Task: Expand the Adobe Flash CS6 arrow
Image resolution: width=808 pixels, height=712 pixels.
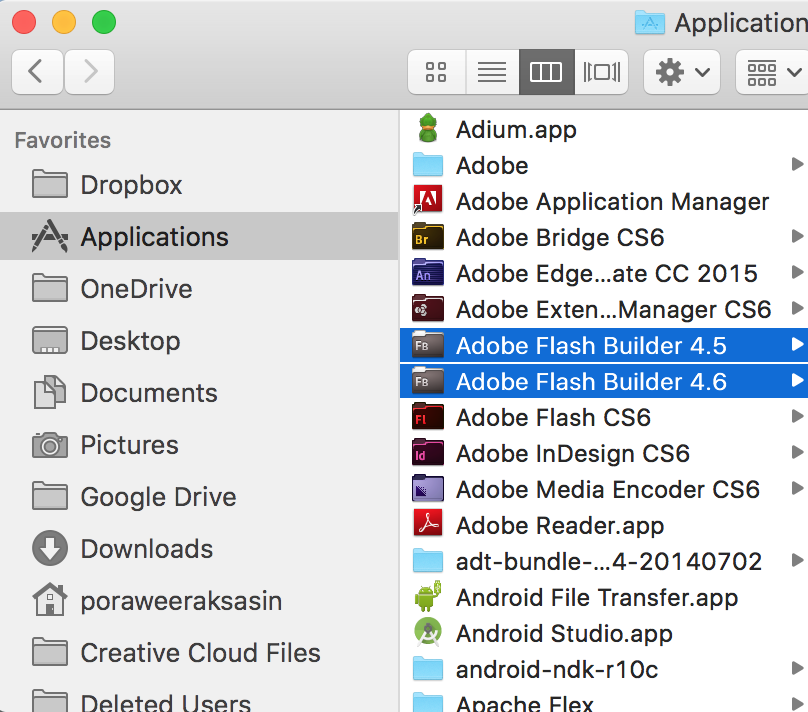Action: pyautogui.click(x=797, y=416)
